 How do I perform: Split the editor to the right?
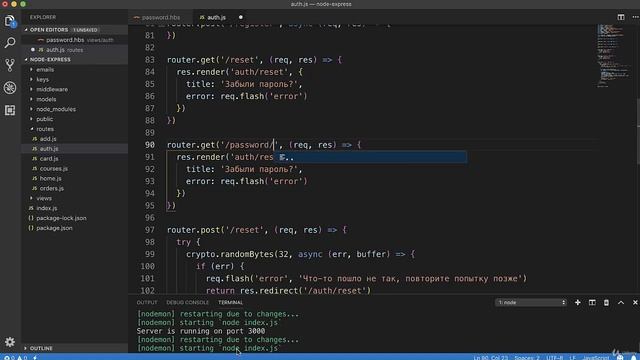coord(621,17)
